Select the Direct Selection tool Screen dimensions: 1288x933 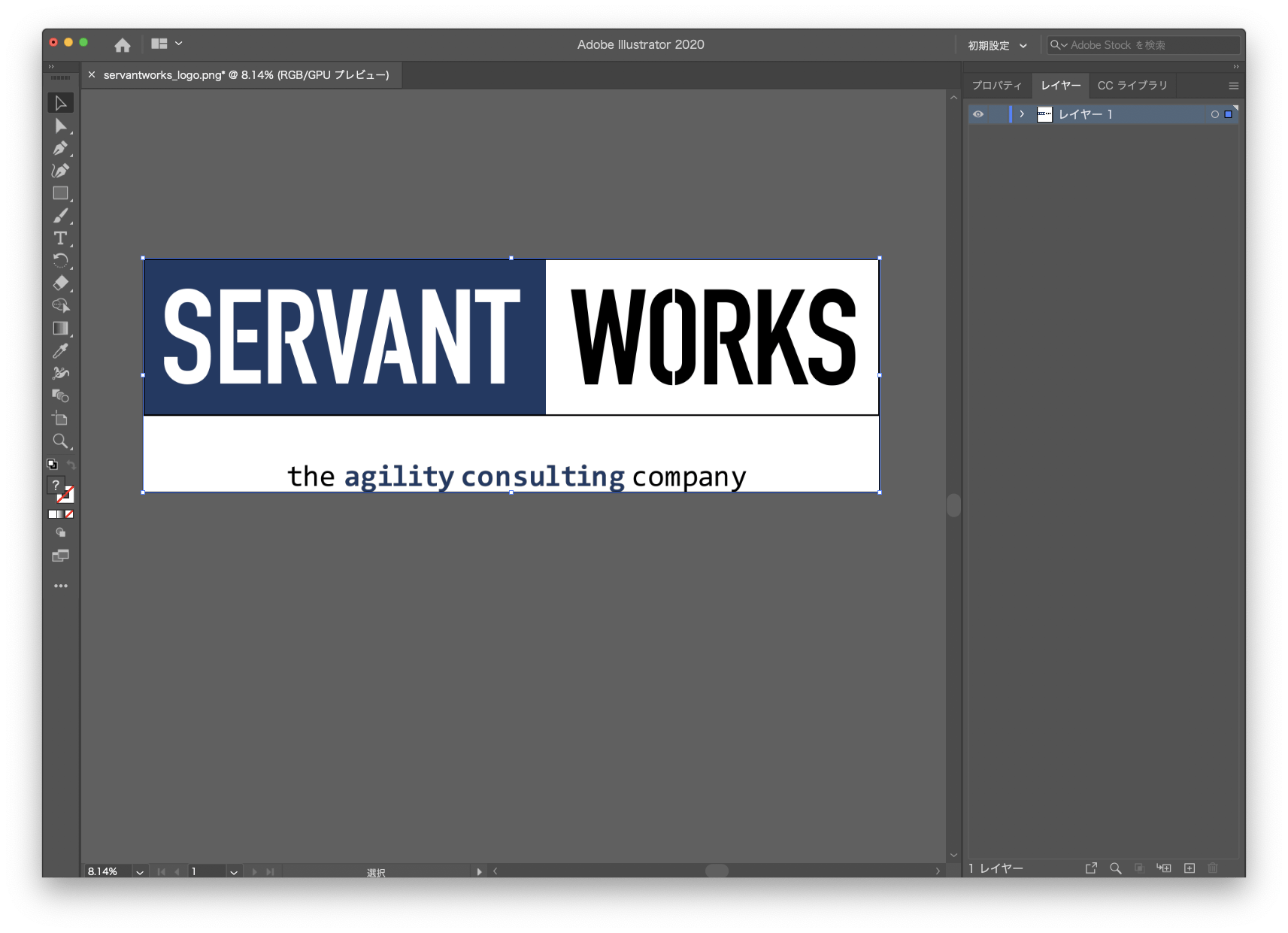(x=61, y=126)
